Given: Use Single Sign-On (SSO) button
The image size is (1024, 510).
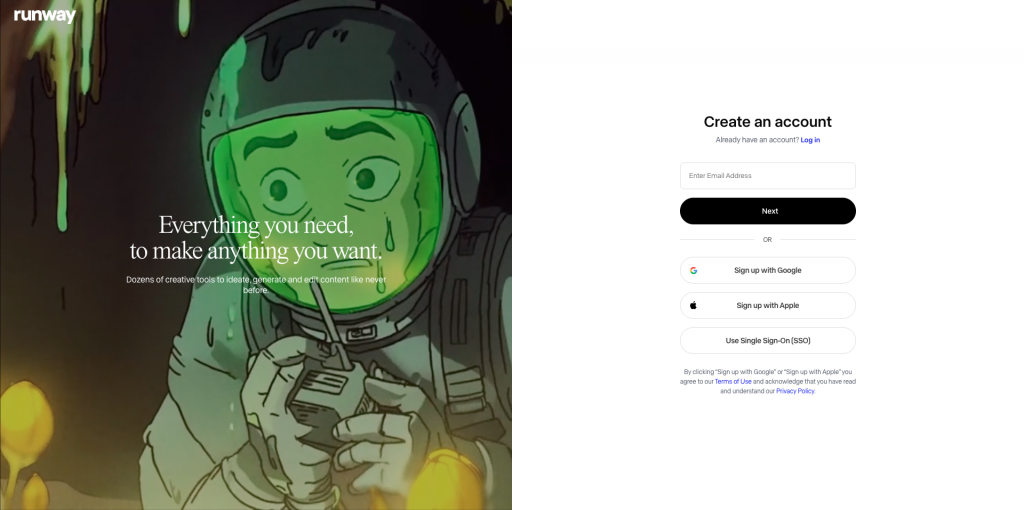Looking at the screenshot, I should [x=767, y=340].
